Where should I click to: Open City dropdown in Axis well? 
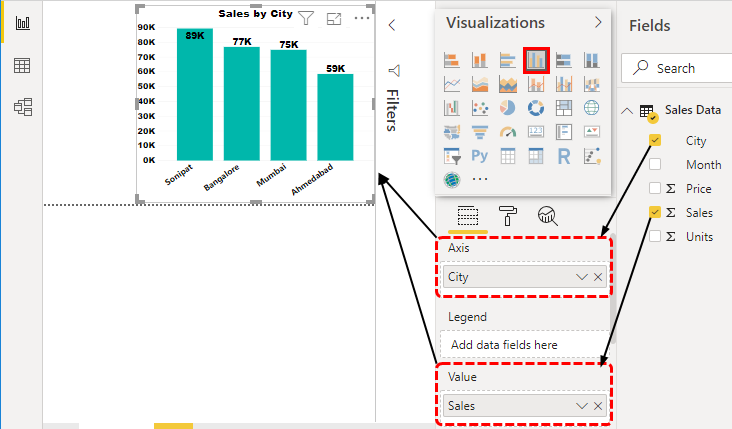582,277
